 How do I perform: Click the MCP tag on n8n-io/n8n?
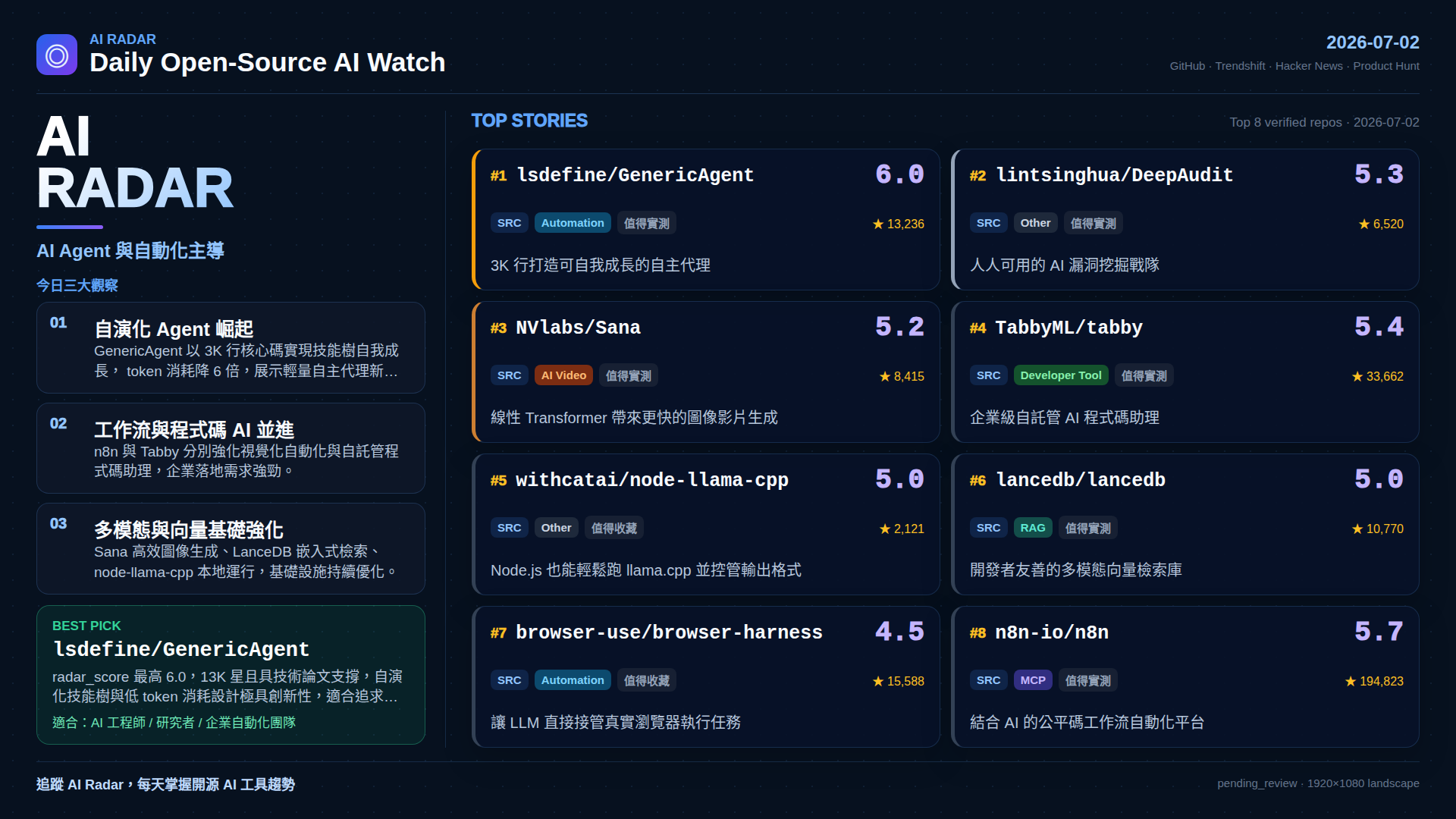[1033, 680]
